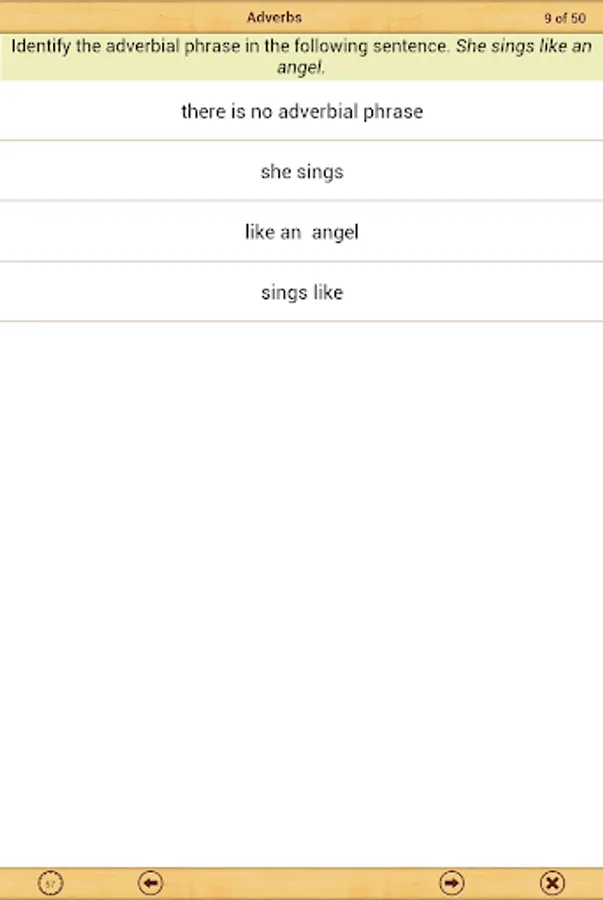
Task: Click the header space between title and counter
Action: pyautogui.click(x=420, y=17)
